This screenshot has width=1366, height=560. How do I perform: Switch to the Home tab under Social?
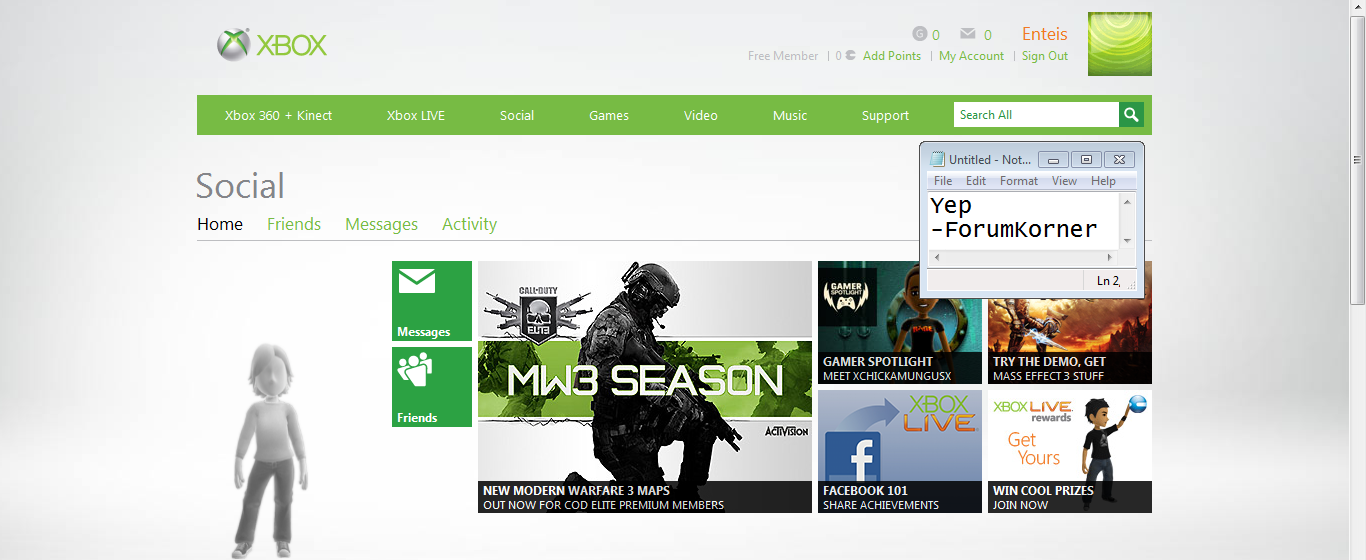(x=220, y=224)
